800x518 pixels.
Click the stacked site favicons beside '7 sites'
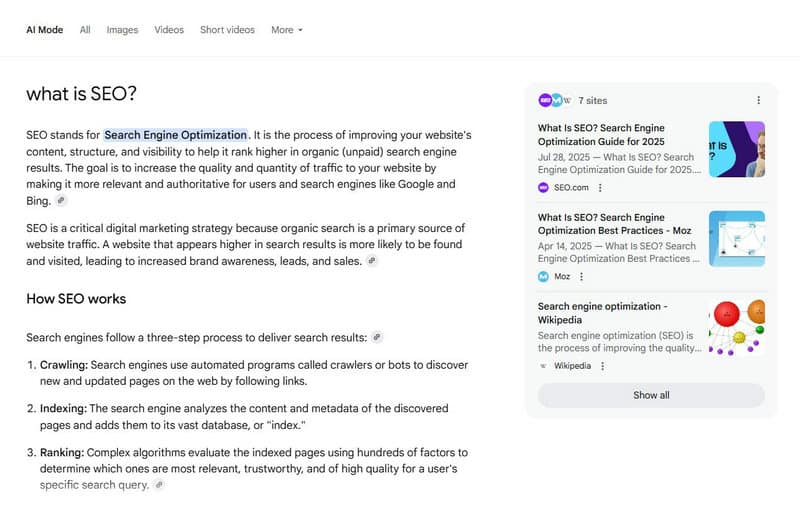pos(555,100)
